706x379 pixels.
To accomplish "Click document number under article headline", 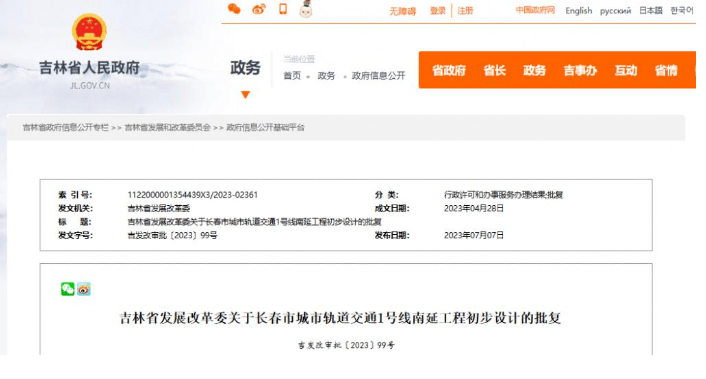I will click(346, 345).
